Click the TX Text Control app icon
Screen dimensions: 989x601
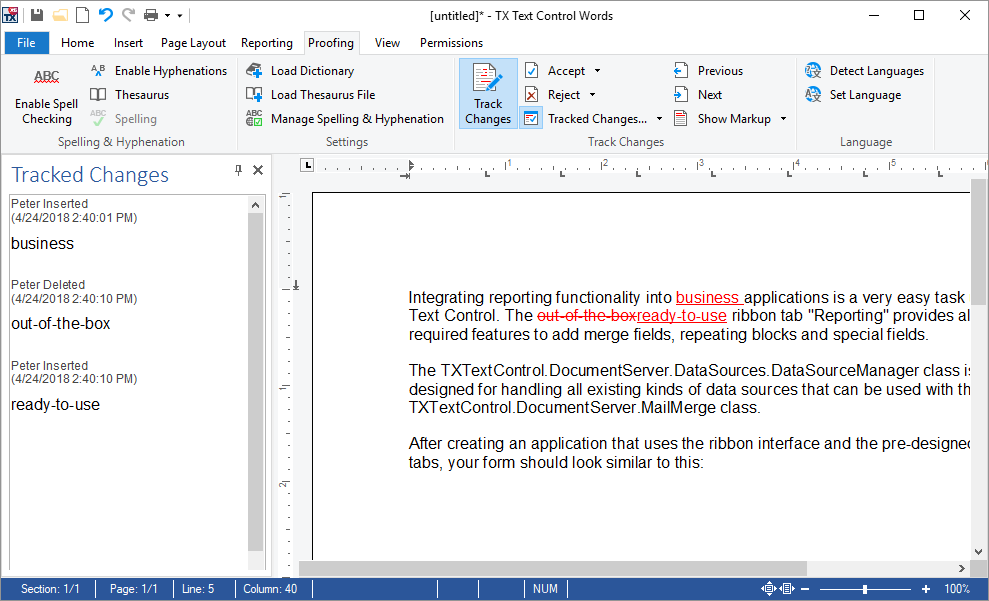[10, 15]
